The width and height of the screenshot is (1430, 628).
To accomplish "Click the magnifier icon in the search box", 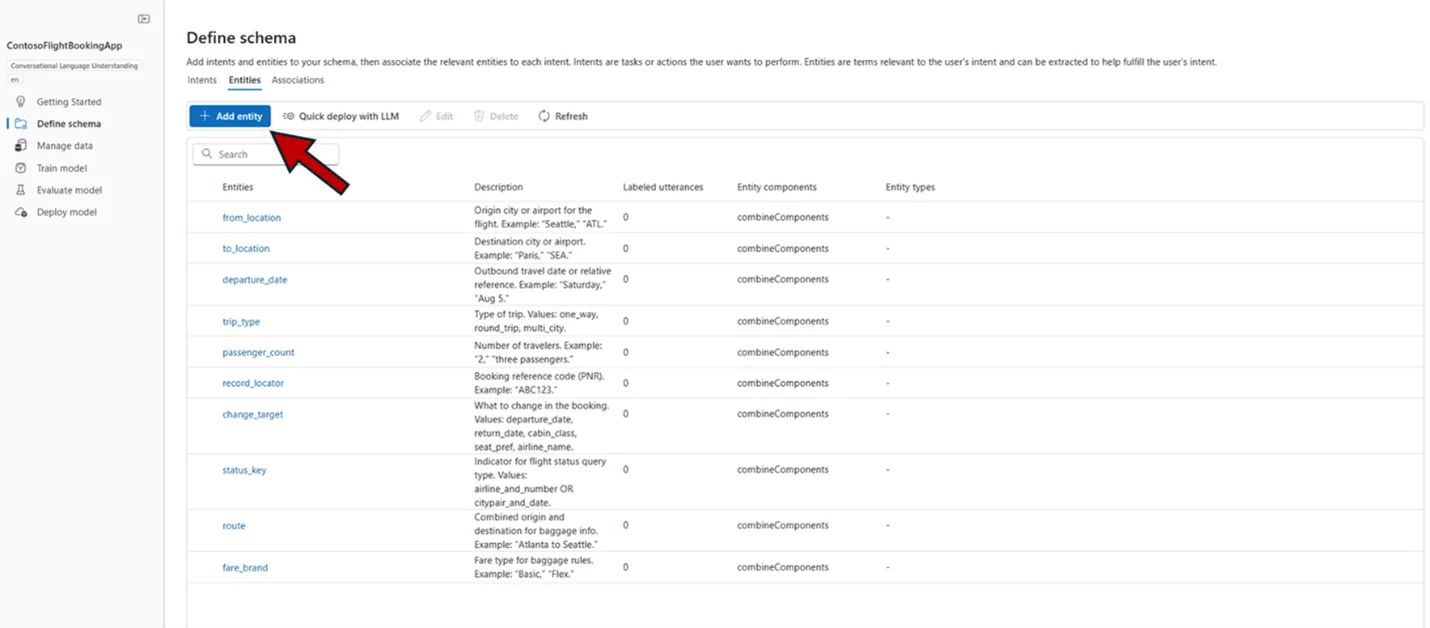I will pos(207,153).
